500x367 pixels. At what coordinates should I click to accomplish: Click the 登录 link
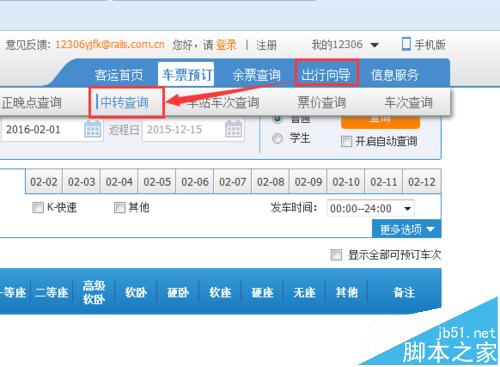pos(226,45)
